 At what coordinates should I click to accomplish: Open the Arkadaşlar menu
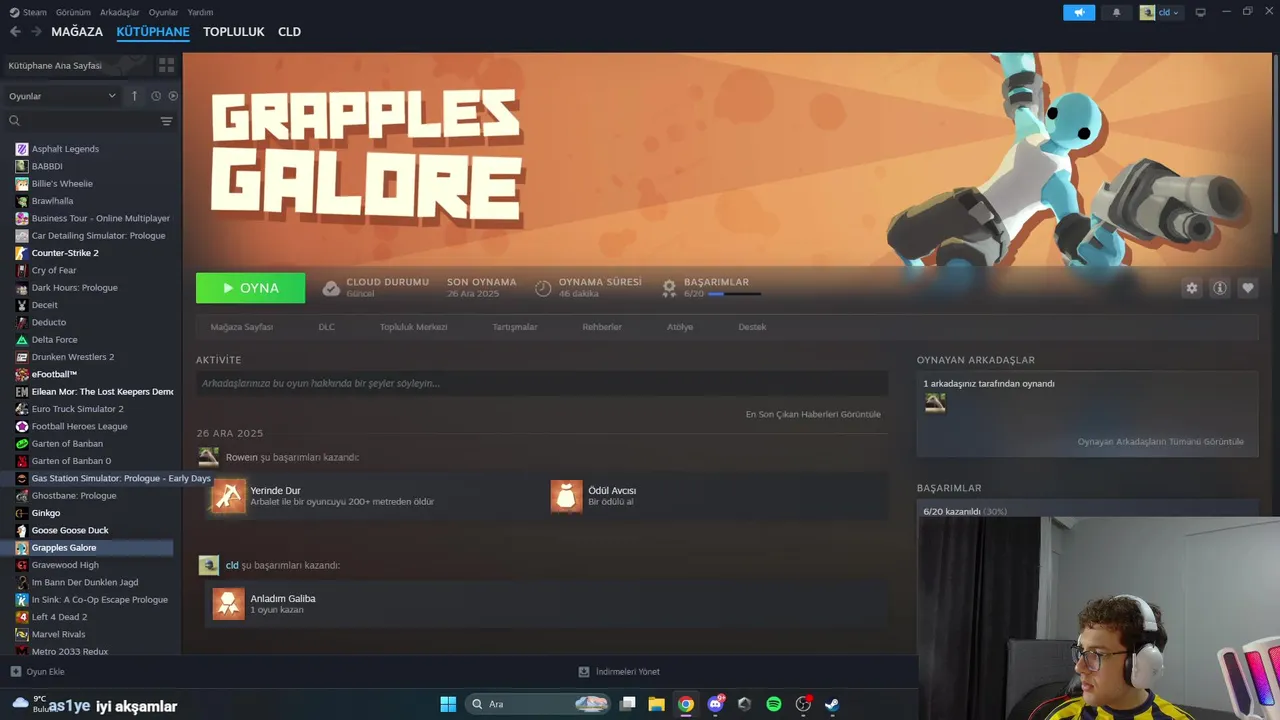click(x=120, y=12)
